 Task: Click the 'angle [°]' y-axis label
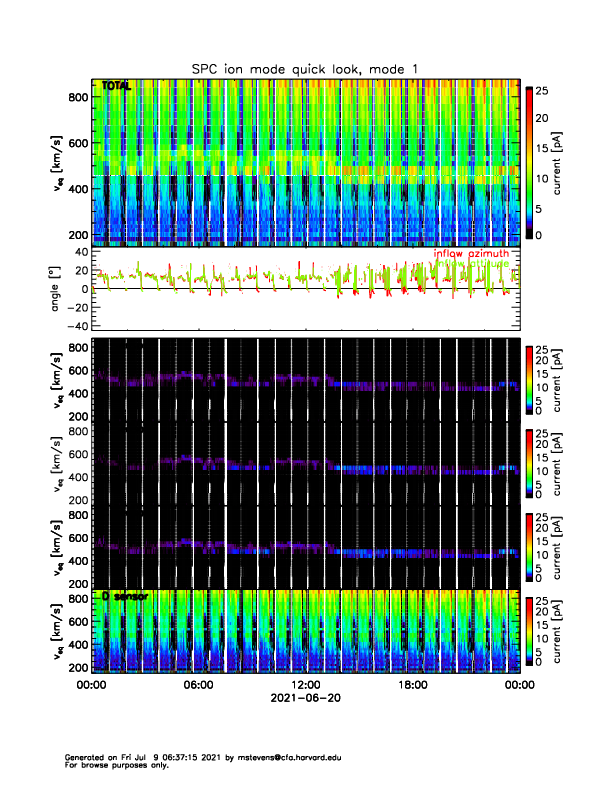coord(57,288)
